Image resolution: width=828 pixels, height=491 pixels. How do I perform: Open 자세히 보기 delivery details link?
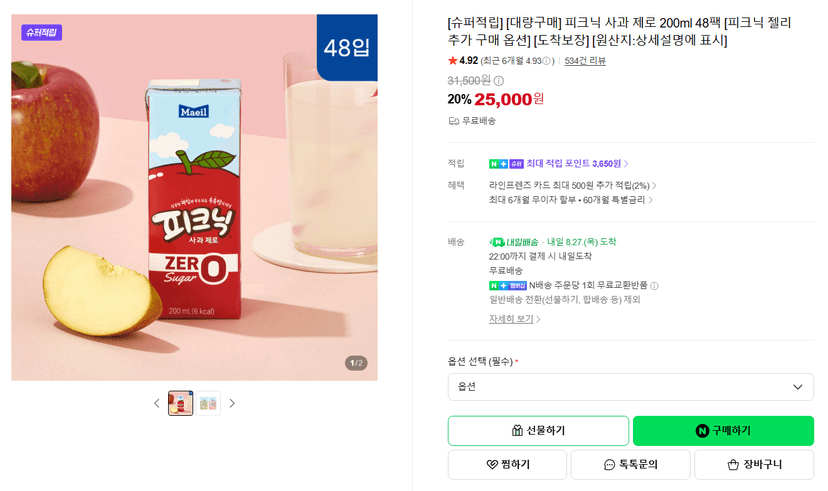(514, 319)
